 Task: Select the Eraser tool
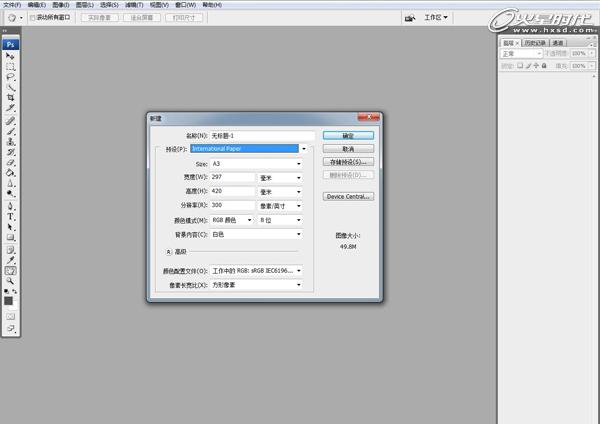pyautogui.click(x=10, y=162)
